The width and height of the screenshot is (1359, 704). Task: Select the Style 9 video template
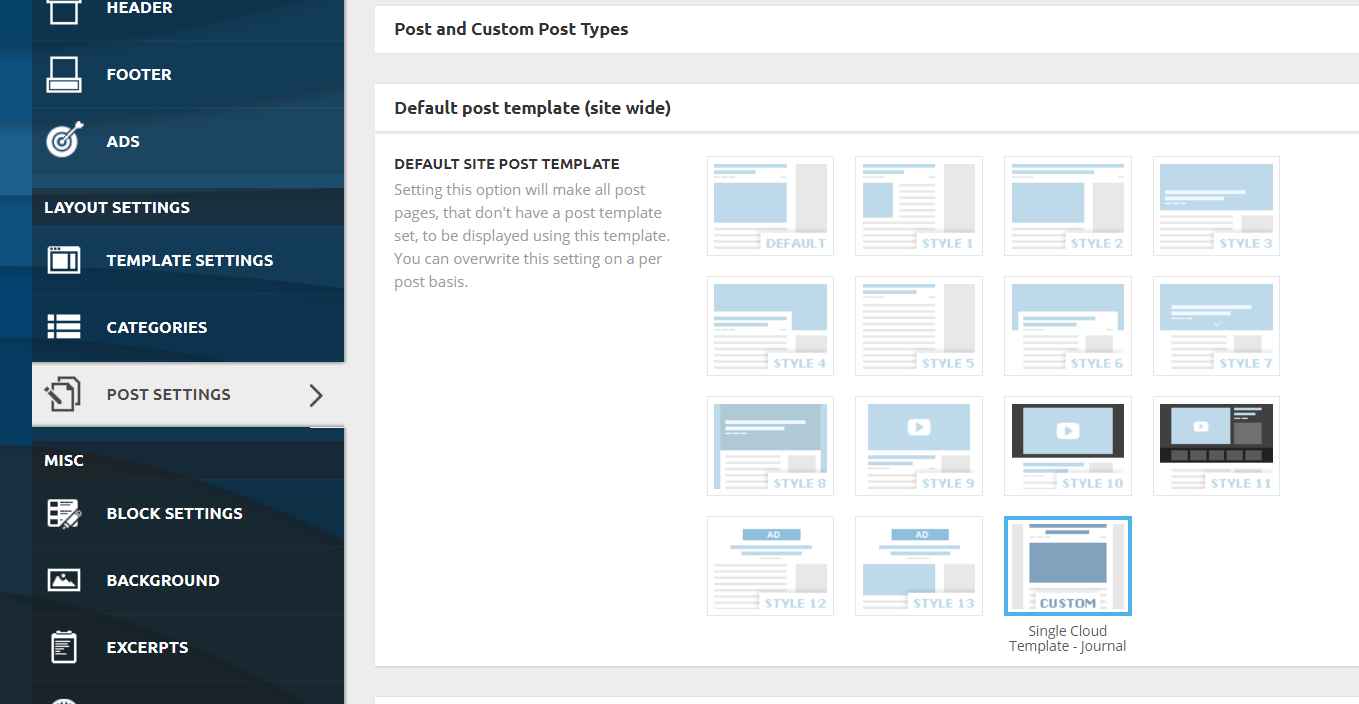coord(919,446)
